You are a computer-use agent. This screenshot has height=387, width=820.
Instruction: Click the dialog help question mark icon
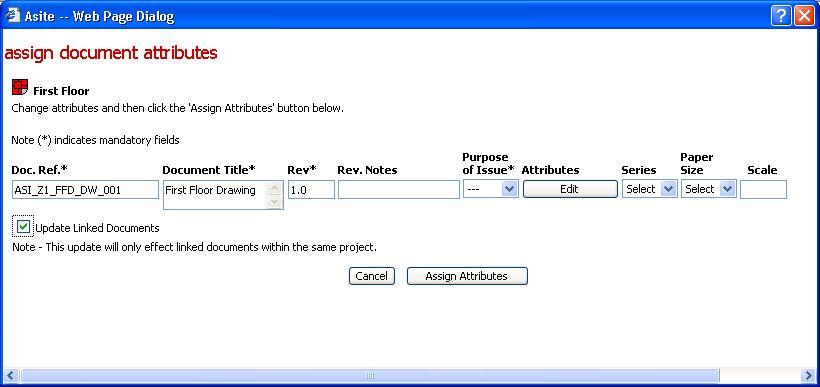(781, 16)
